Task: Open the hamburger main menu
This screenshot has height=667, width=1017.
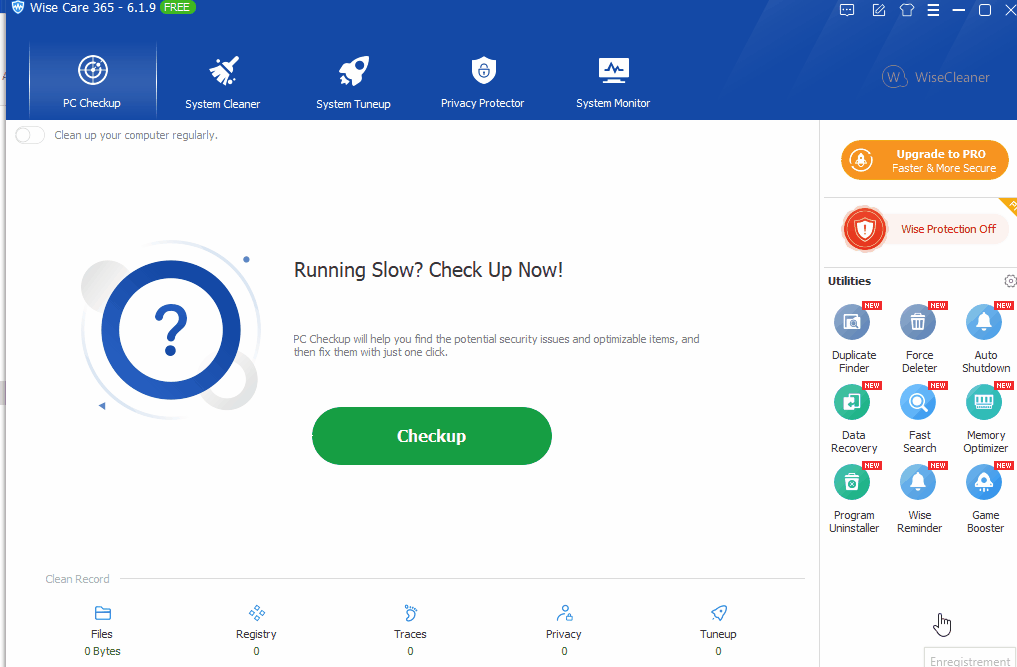Action: click(x=933, y=10)
